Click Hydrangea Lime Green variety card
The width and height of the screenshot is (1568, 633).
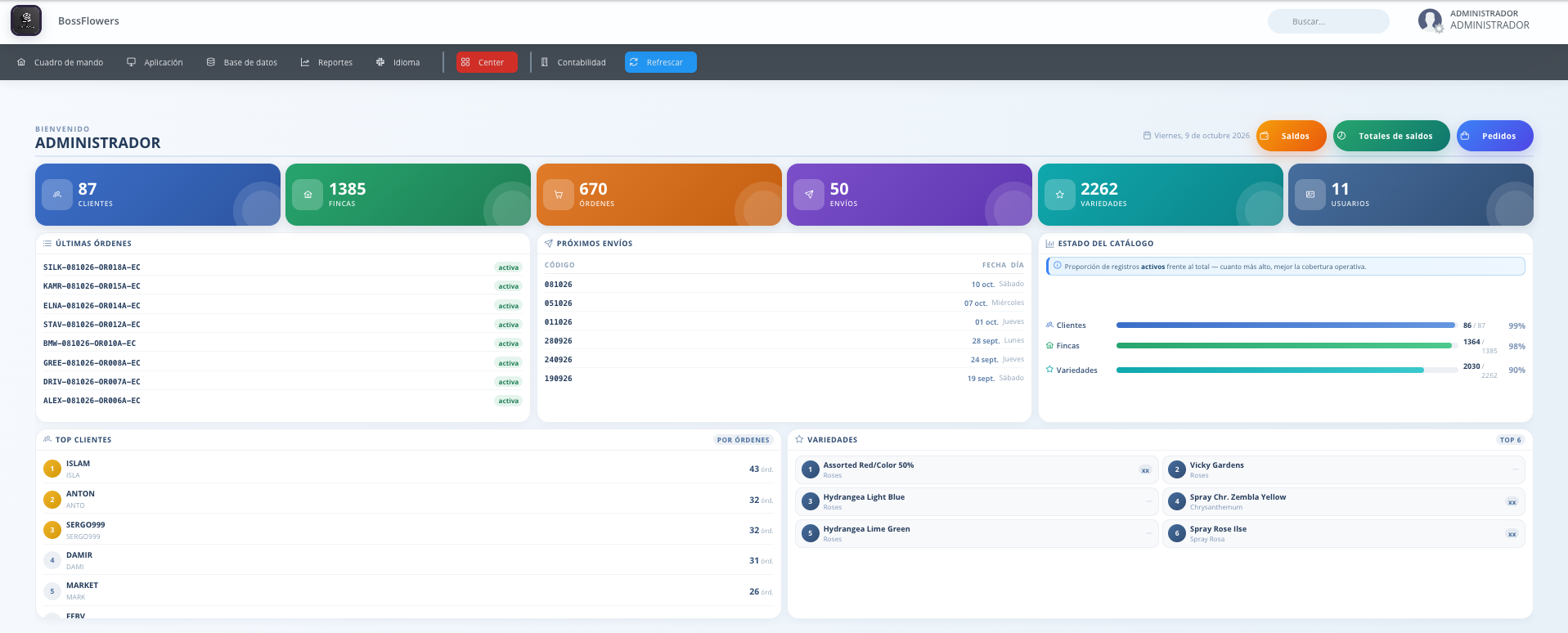(977, 533)
